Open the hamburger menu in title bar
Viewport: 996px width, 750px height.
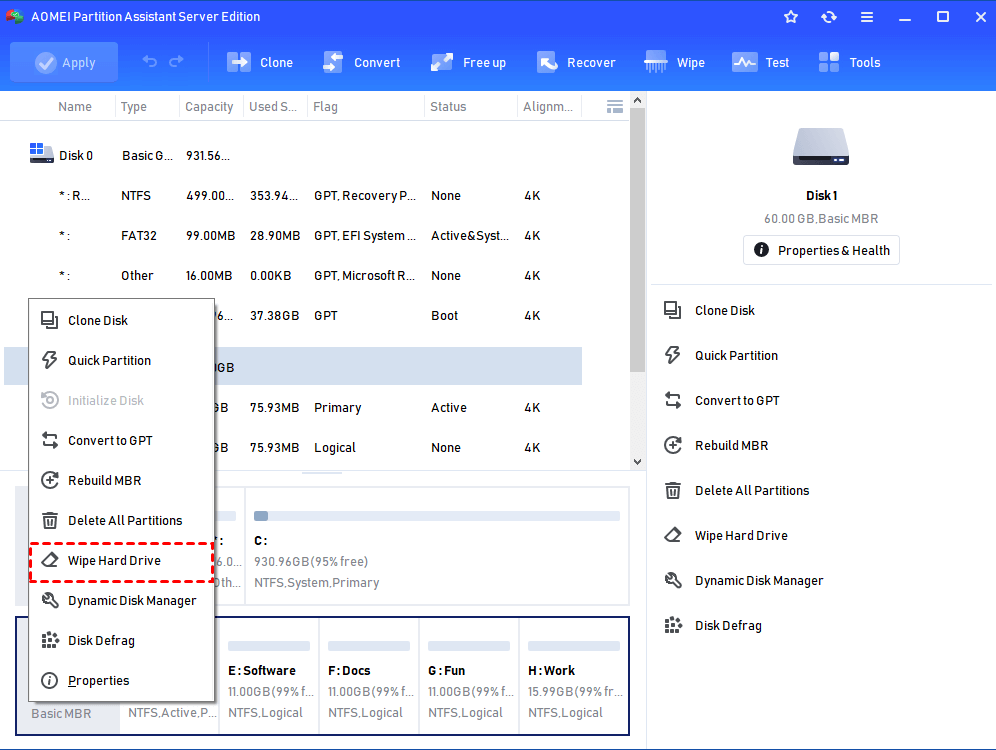pyautogui.click(x=867, y=17)
